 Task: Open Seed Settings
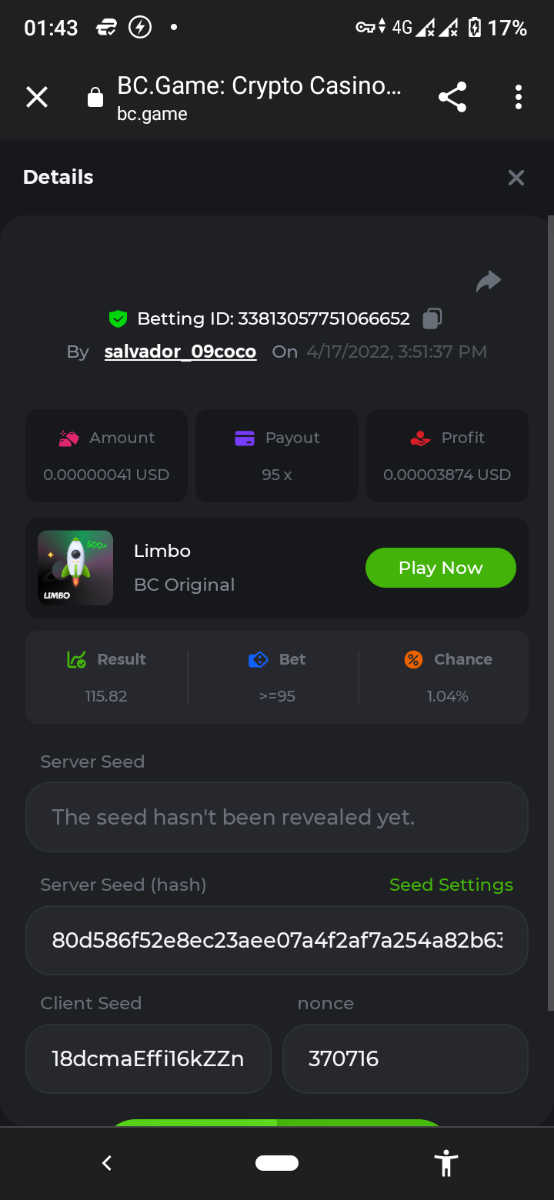coord(451,885)
